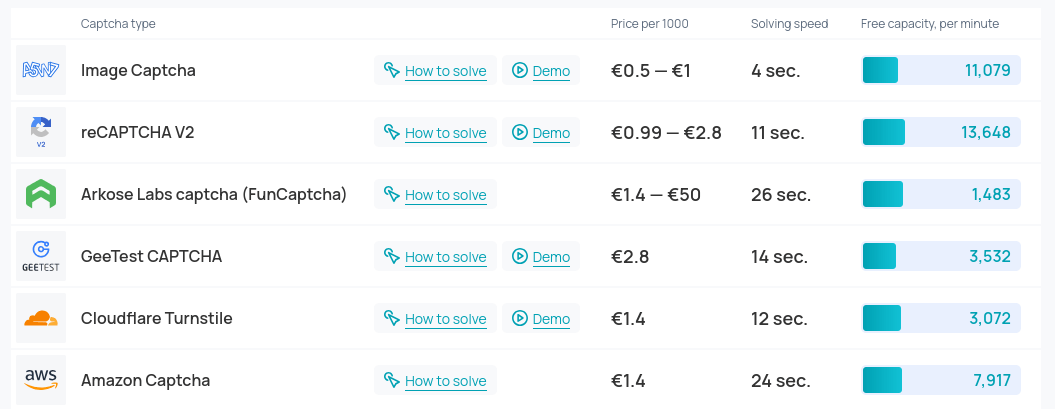Click the Free capacity, per minute header

[929, 24]
